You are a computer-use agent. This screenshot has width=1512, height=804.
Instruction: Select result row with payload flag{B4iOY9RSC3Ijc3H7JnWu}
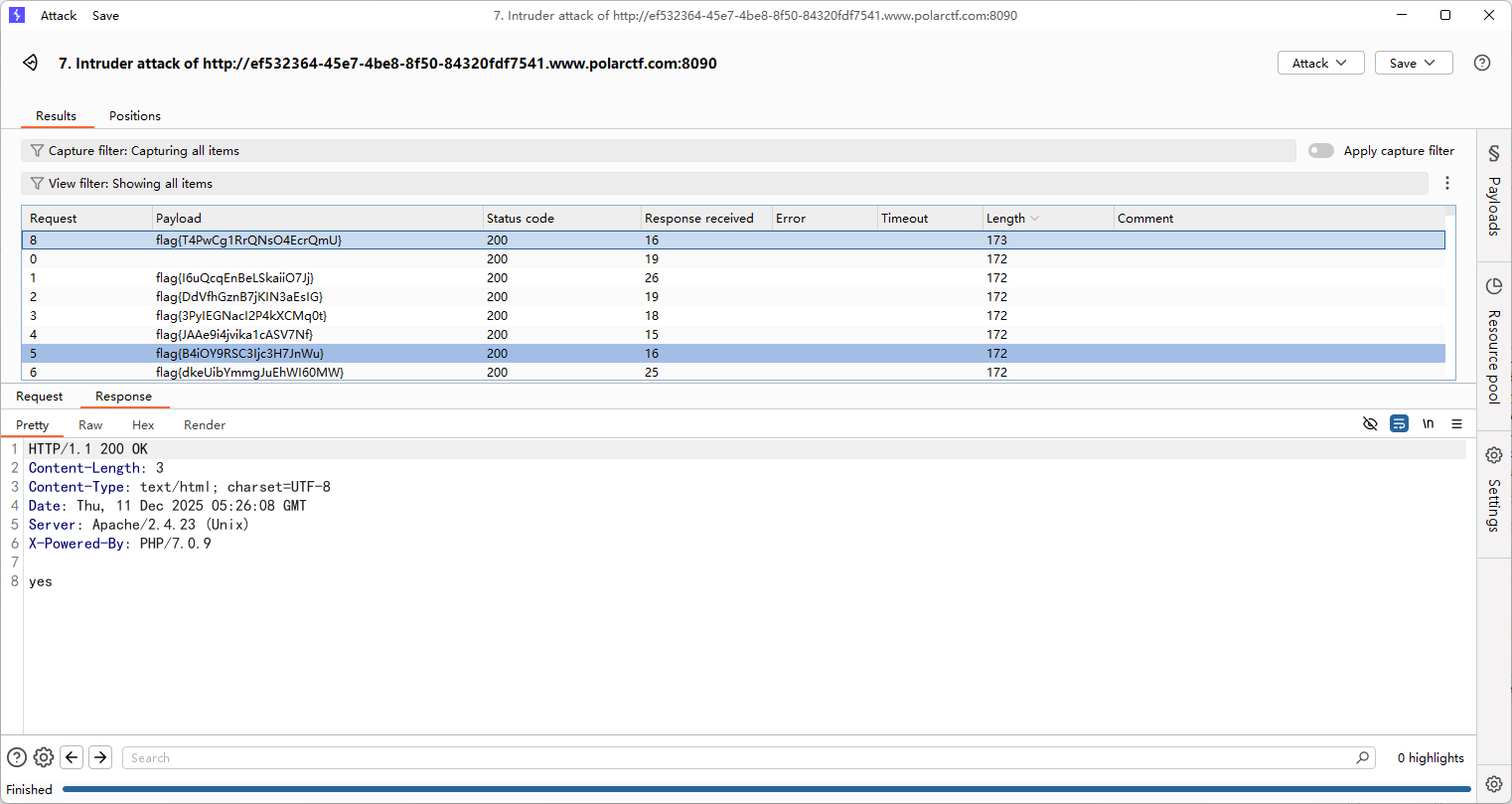pos(239,354)
